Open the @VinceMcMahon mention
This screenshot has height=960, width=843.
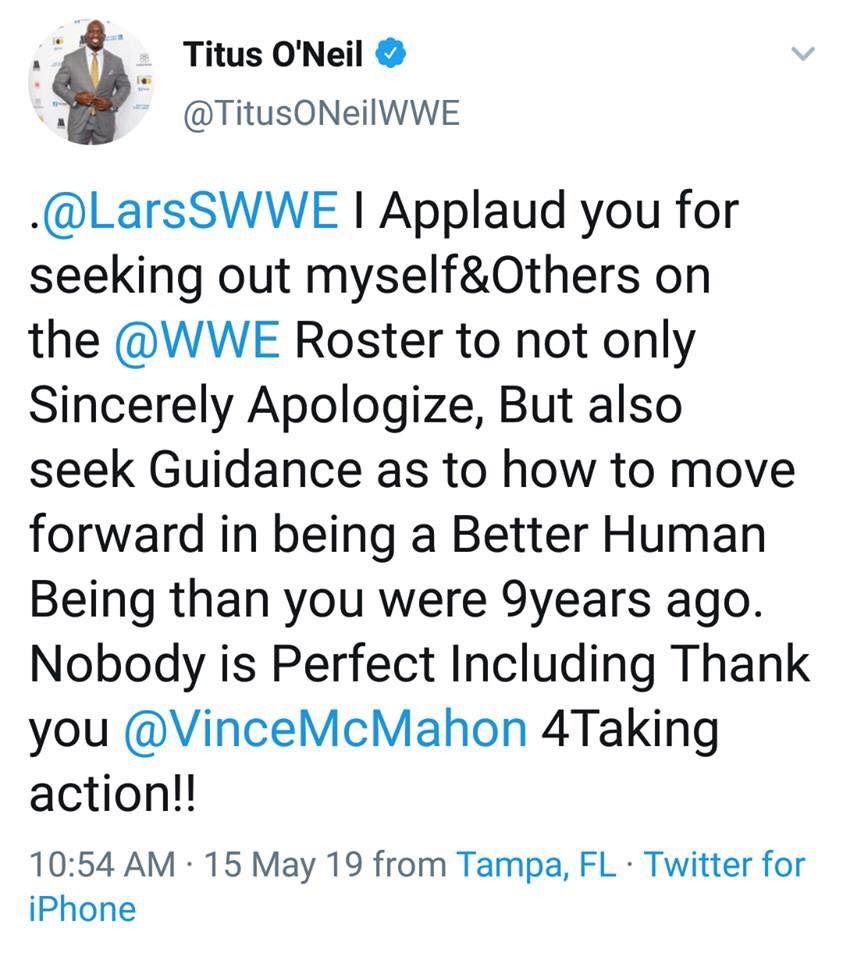[327, 728]
